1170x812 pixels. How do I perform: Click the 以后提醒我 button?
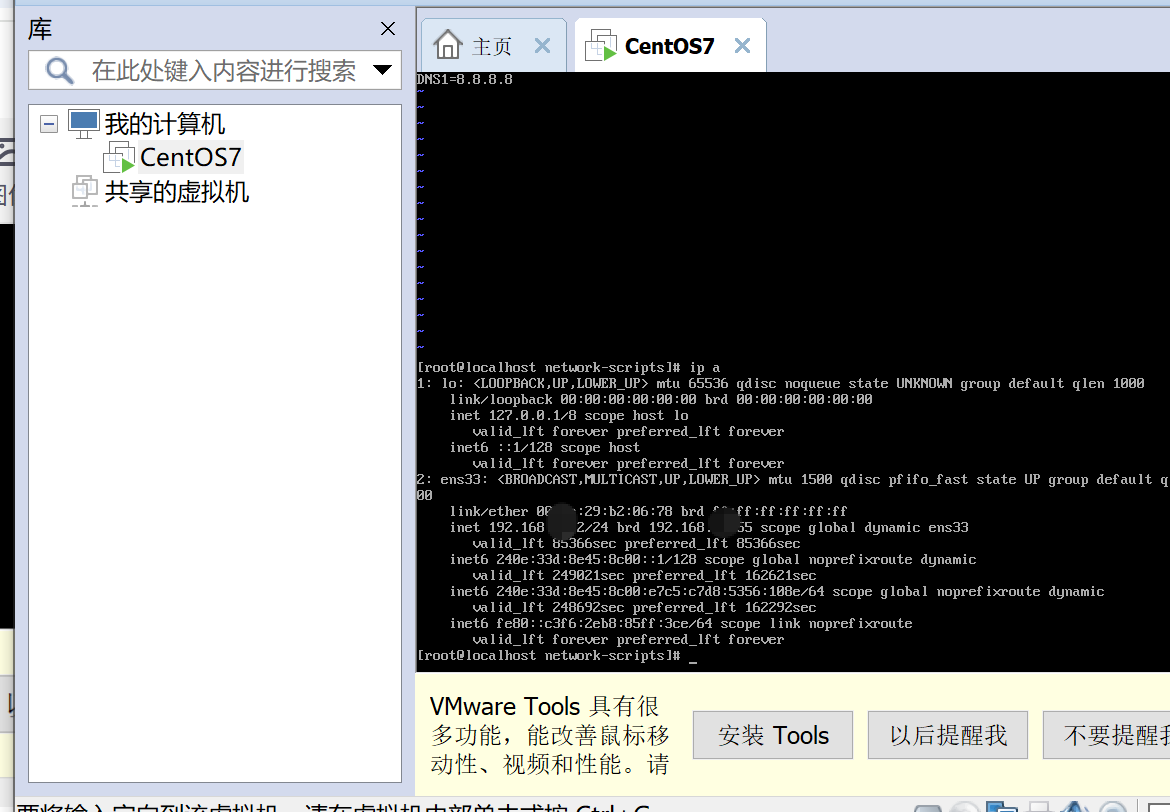tap(948, 735)
